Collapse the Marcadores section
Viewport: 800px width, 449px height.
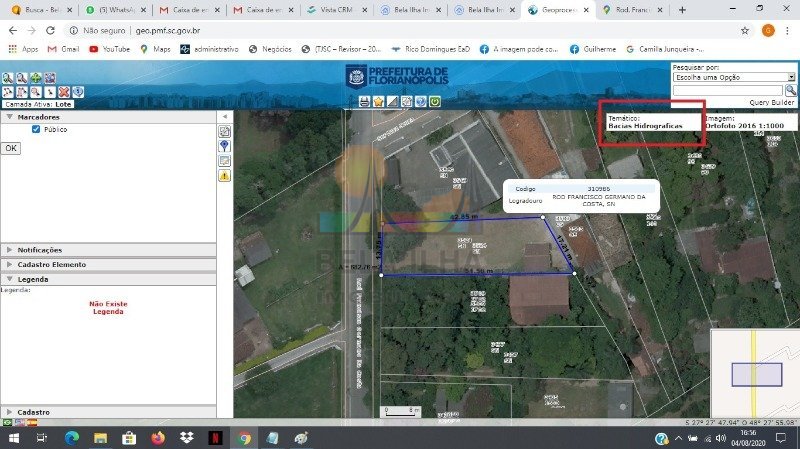pos(108,117)
